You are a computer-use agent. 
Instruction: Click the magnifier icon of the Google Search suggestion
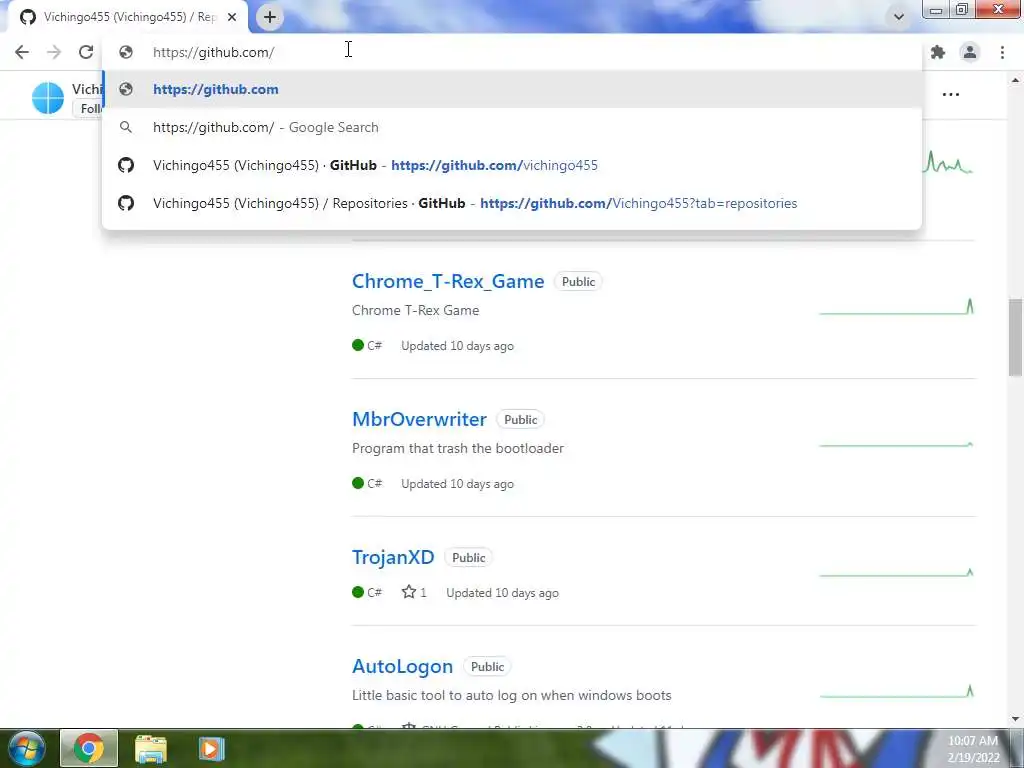(126, 127)
